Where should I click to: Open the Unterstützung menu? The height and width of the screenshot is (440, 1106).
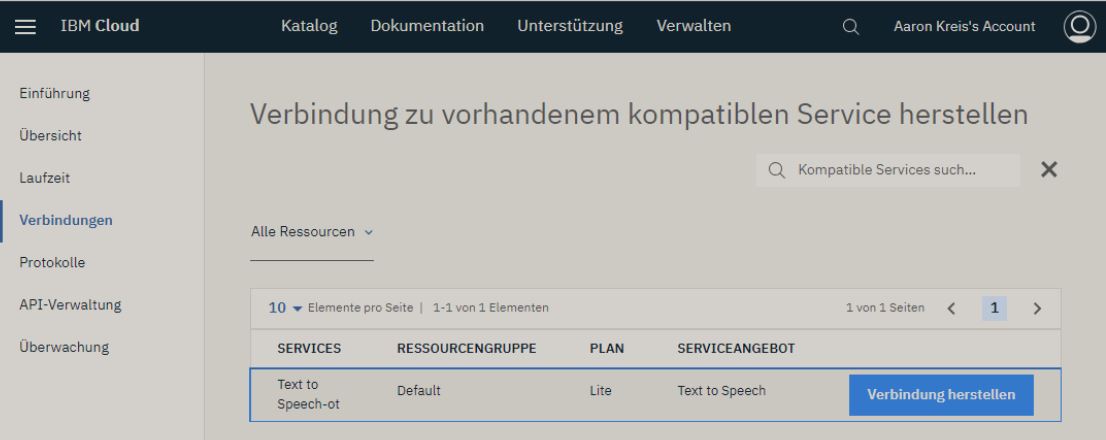570,26
